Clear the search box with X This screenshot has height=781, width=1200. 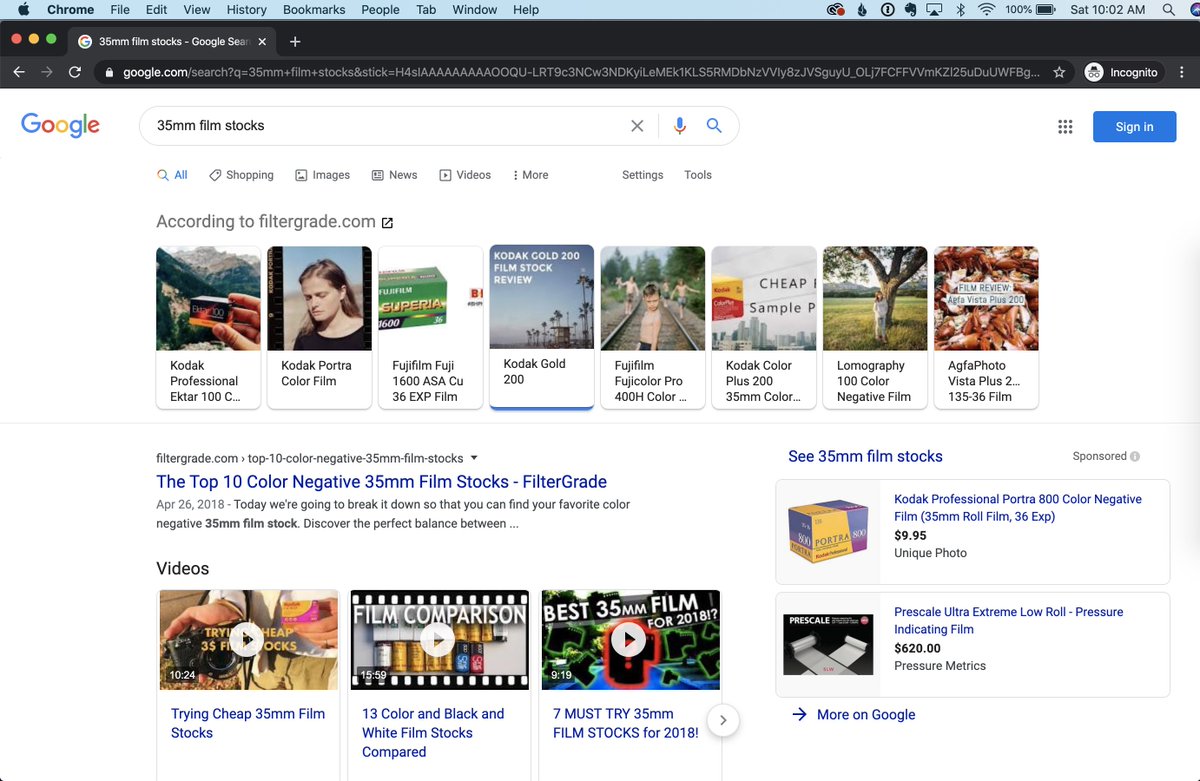click(x=637, y=126)
